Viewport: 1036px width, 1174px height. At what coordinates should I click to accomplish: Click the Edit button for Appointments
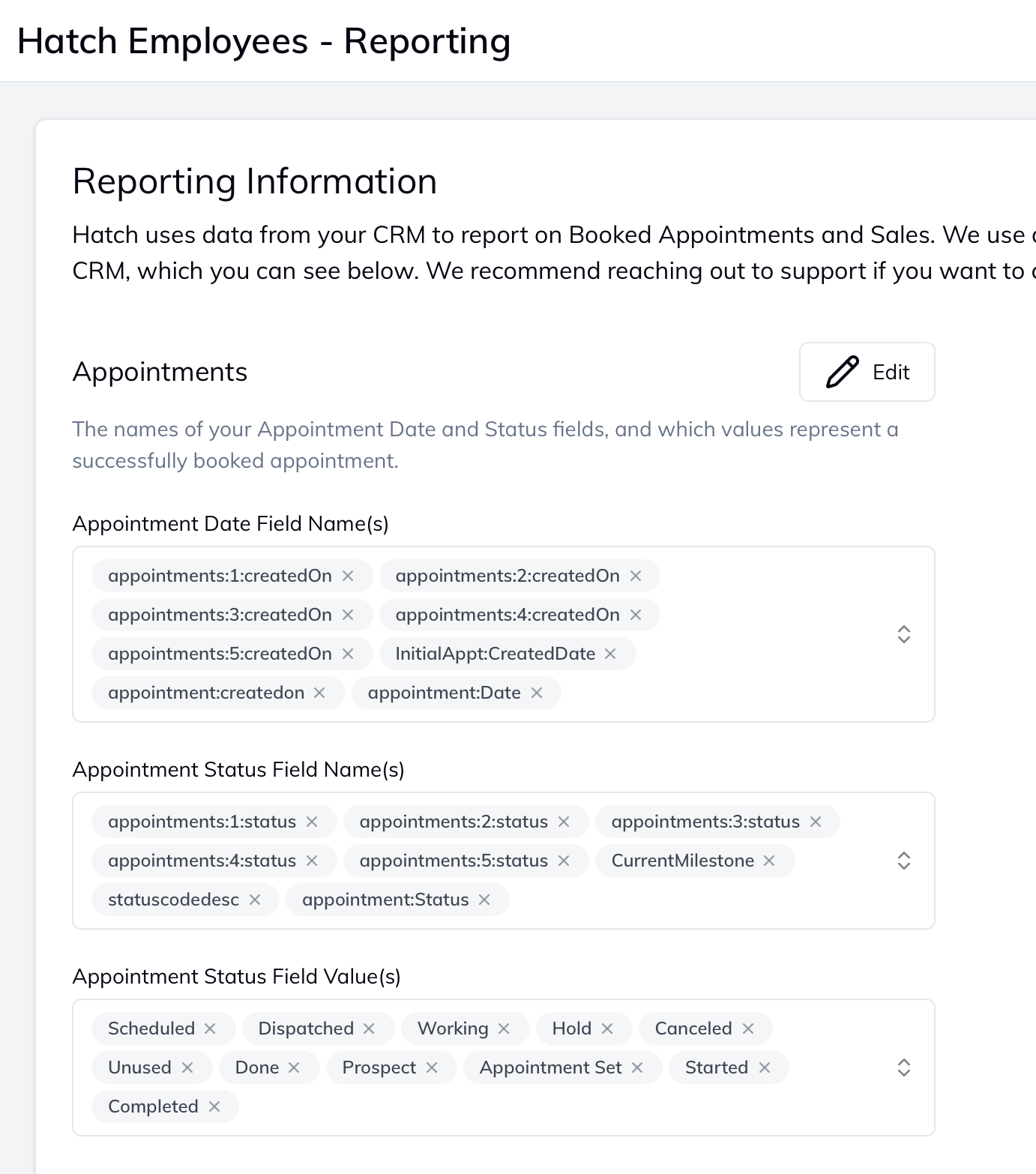867,372
